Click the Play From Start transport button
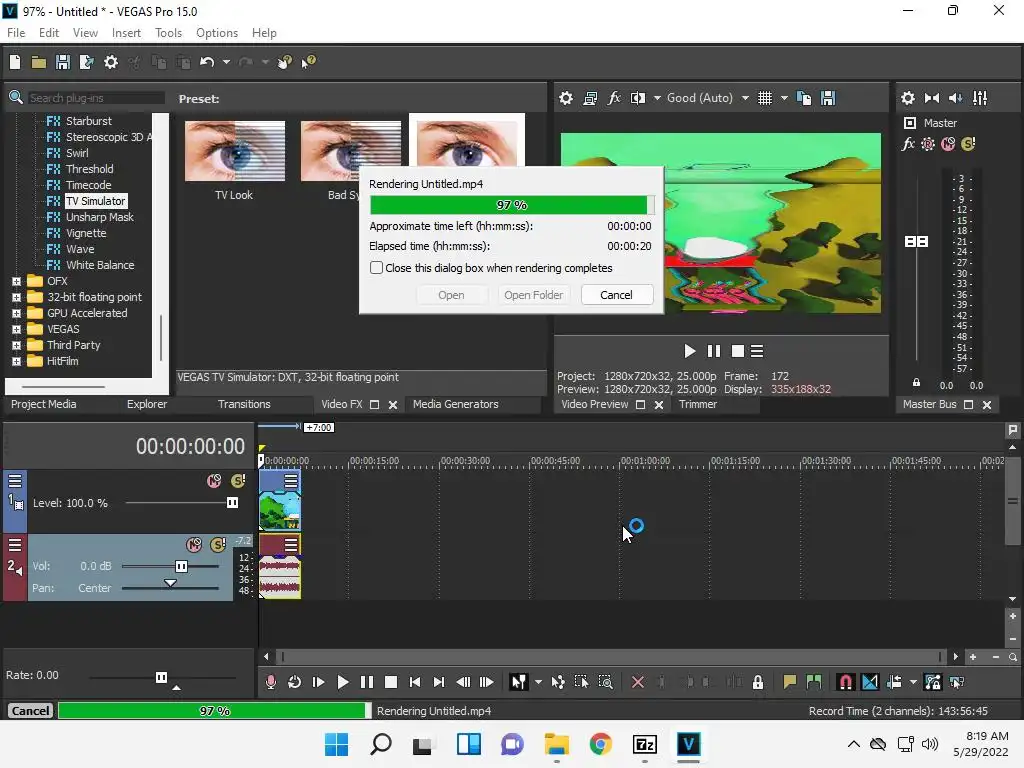The image size is (1024, 768). coord(319,682)
